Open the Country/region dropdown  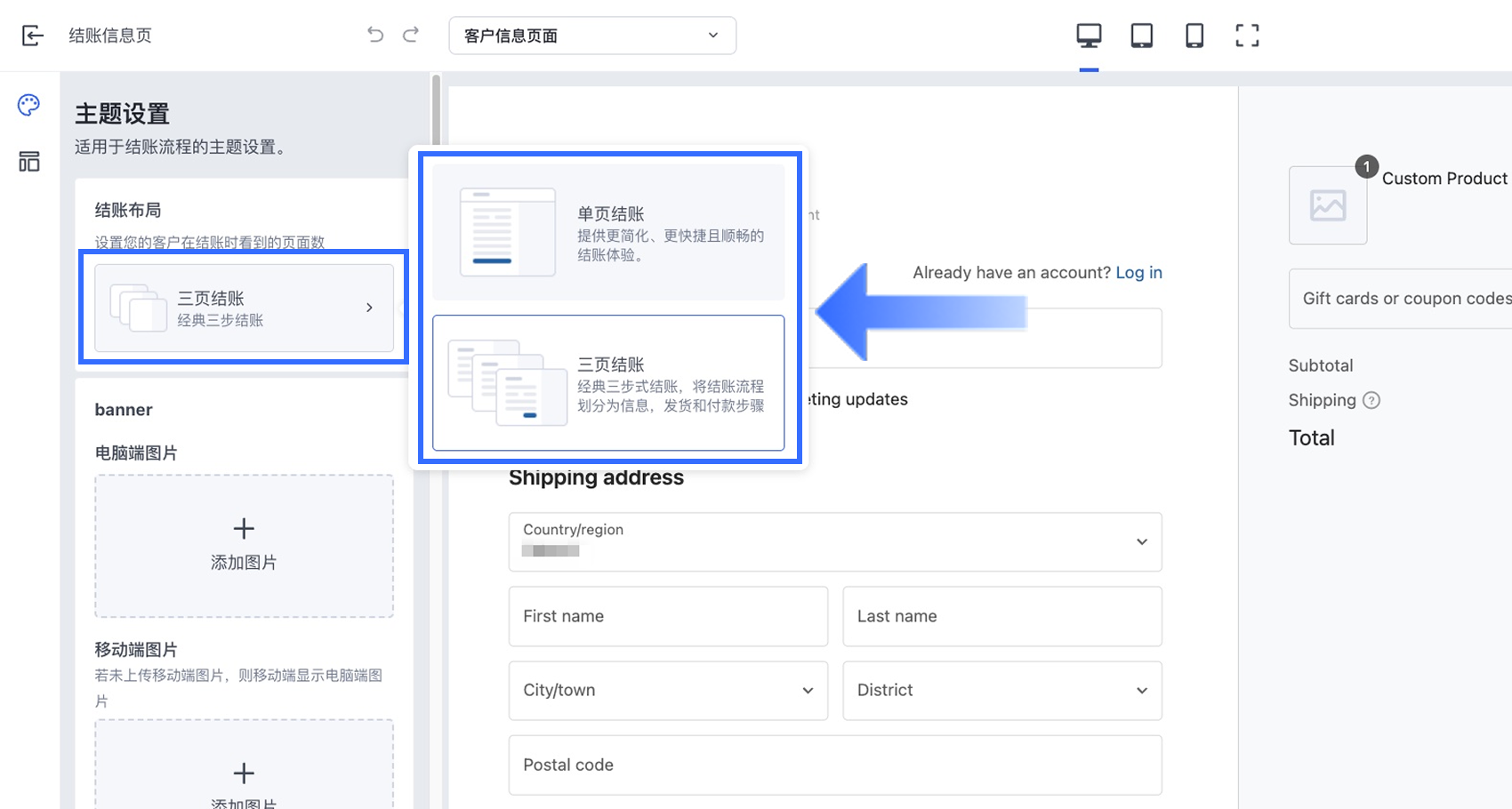click(834, 541)
